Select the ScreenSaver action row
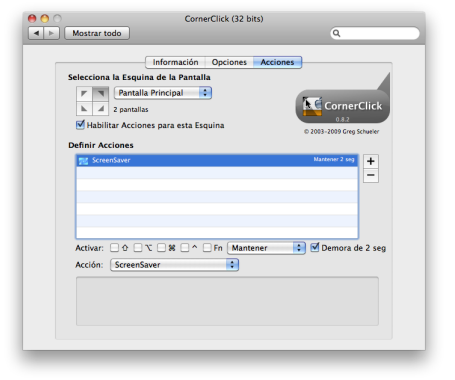This screenshot has height=380, width=455. pos(217,160)
